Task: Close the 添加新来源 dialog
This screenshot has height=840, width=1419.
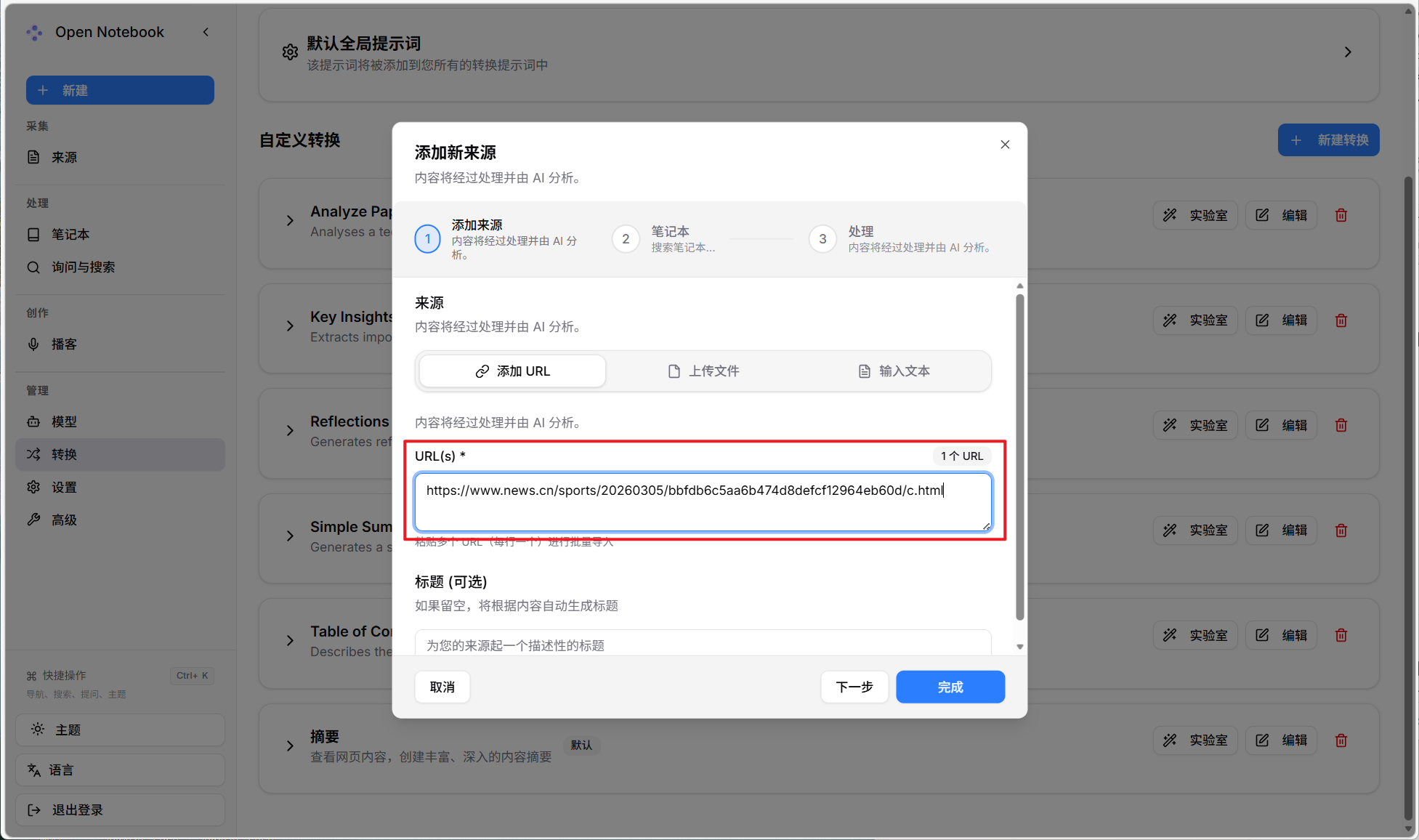Action: [x=1005, y=145]
